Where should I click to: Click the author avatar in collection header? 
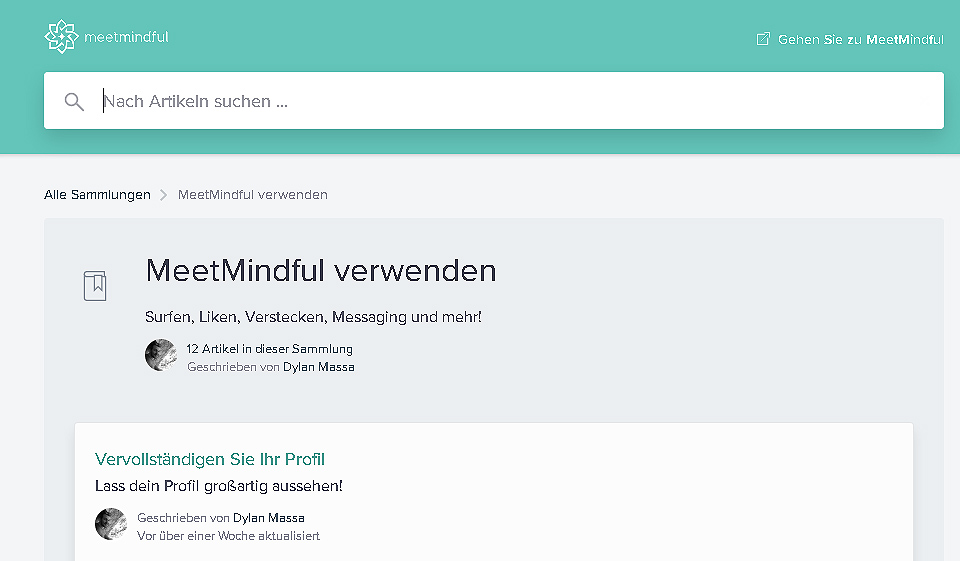click(x=161, y=355)
